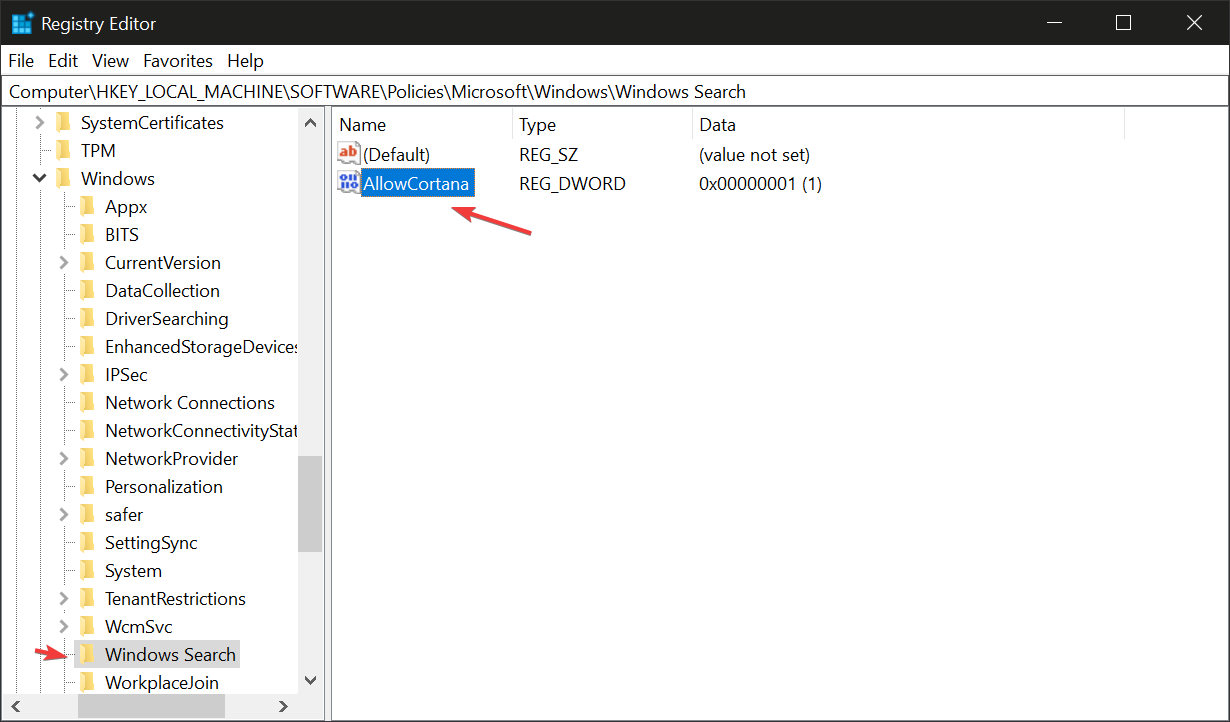Click the TPM folder icon

click(x=63, y=151)
